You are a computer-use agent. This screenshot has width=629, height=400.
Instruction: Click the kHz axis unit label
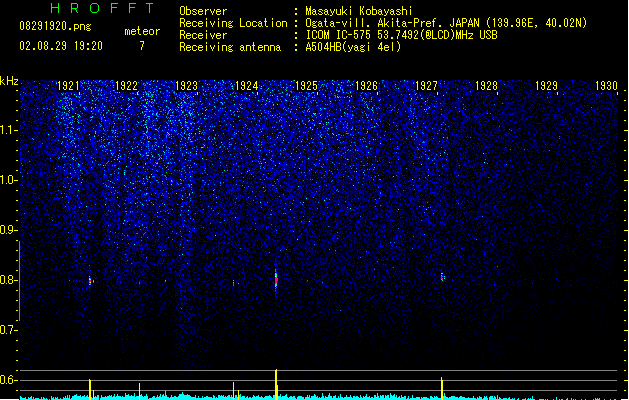click(x=9, y=81)
